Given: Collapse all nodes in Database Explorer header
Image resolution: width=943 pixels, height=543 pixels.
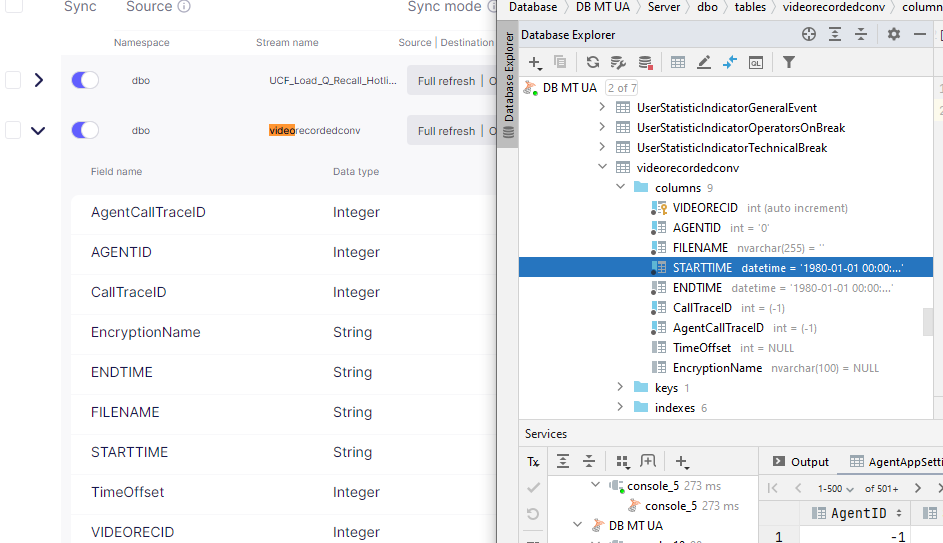Looking at the screenshot, I should pos(861,34).
